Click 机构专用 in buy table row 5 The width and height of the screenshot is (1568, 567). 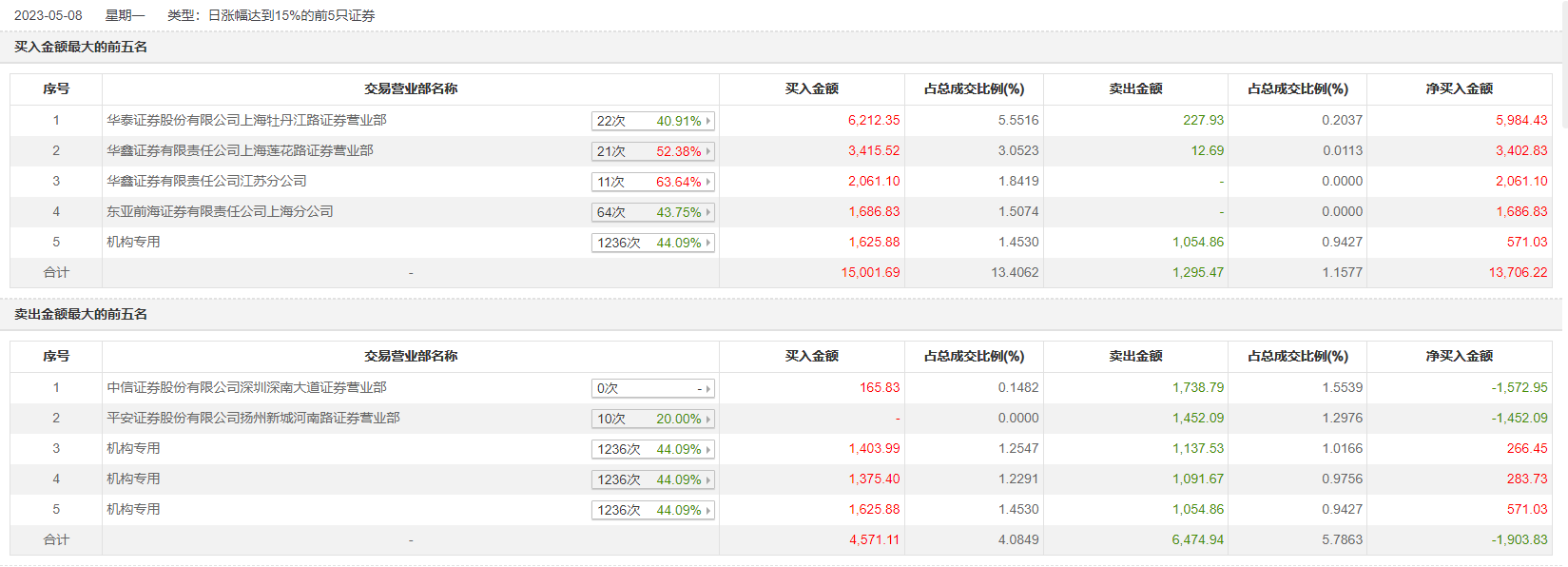coord(133,242)
